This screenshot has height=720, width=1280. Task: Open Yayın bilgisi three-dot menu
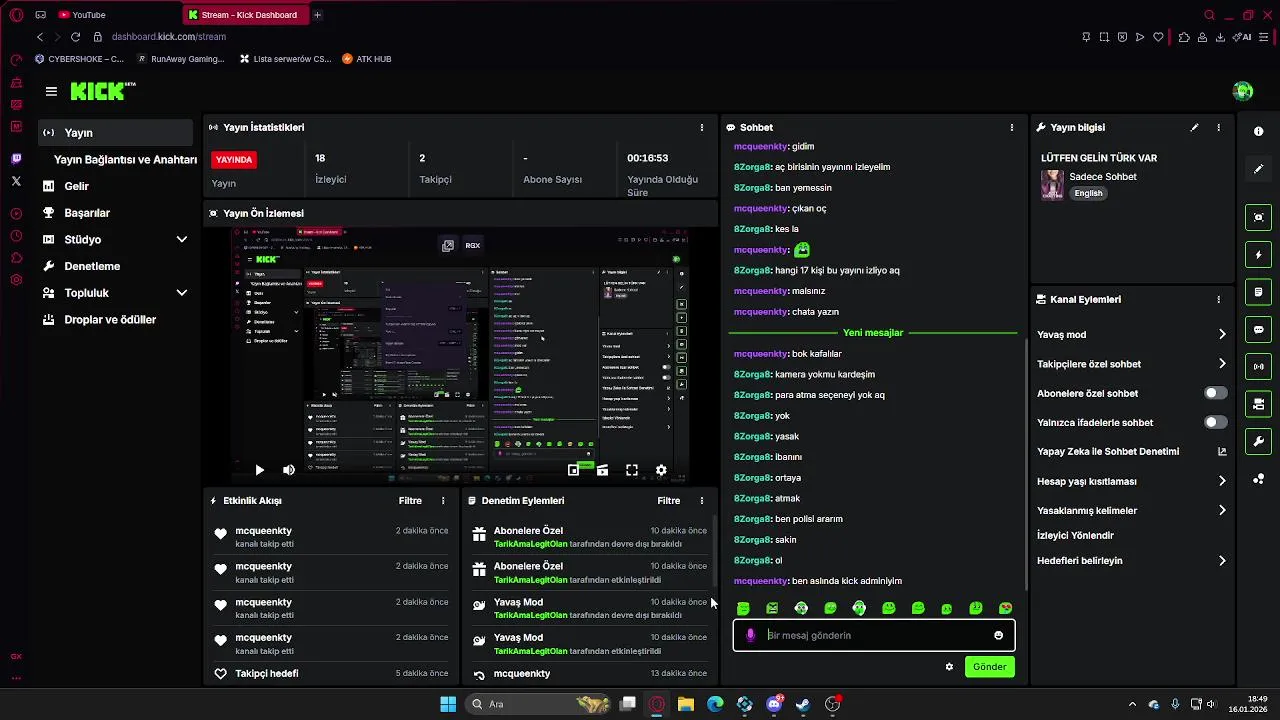point(1218,128)
